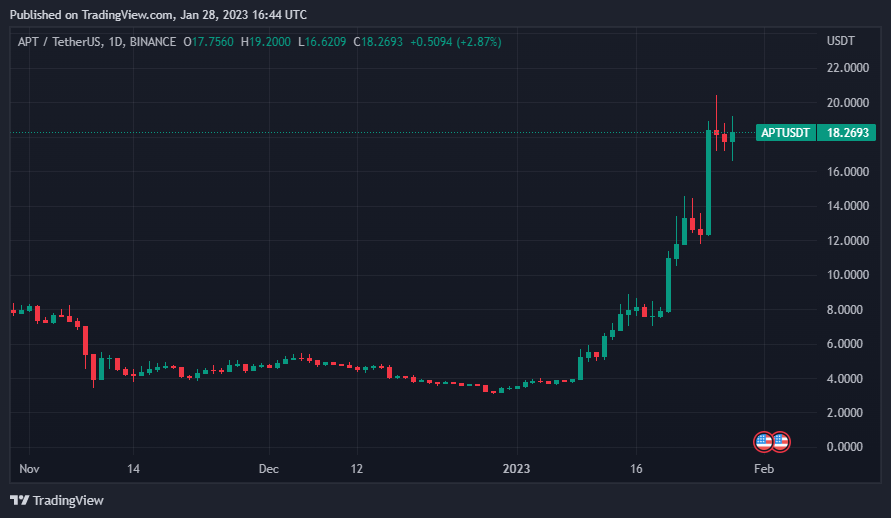The width and height of the screenshot is (891, 518).
Task: Click the Nov date axis label
Action: [x=29, y=469]
